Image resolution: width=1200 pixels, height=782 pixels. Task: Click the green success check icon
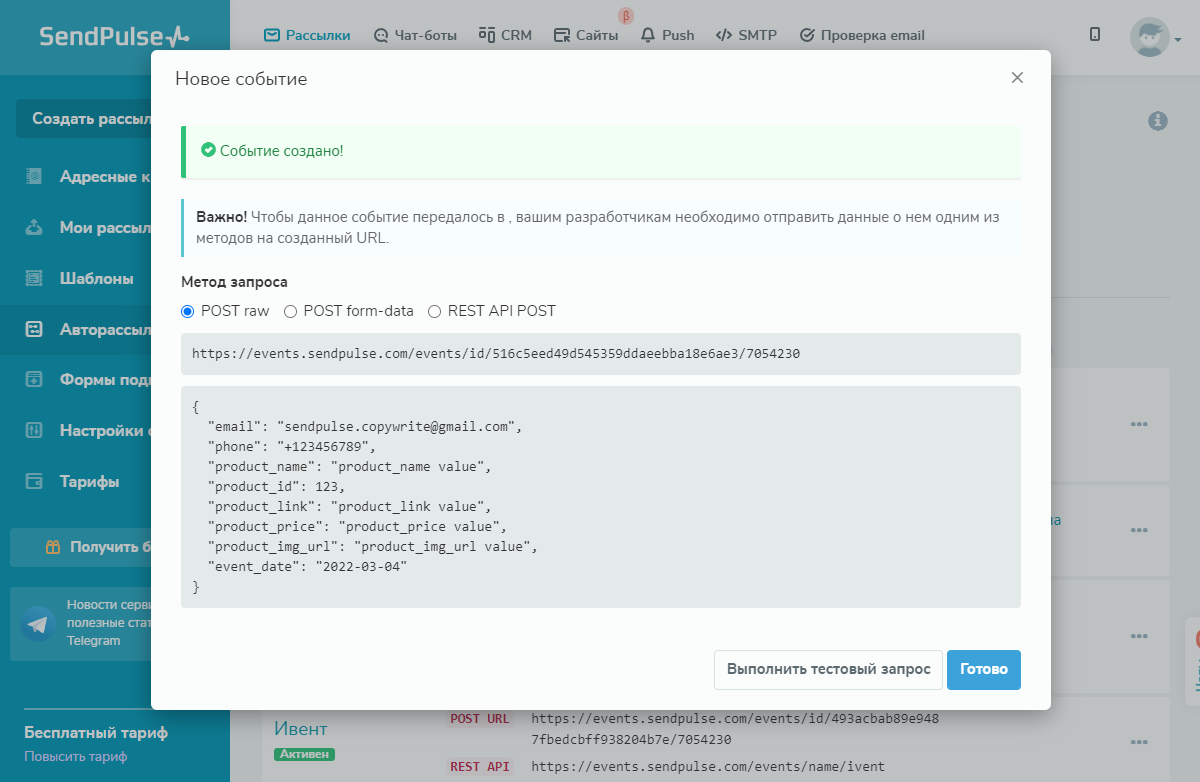coord(208,150)
